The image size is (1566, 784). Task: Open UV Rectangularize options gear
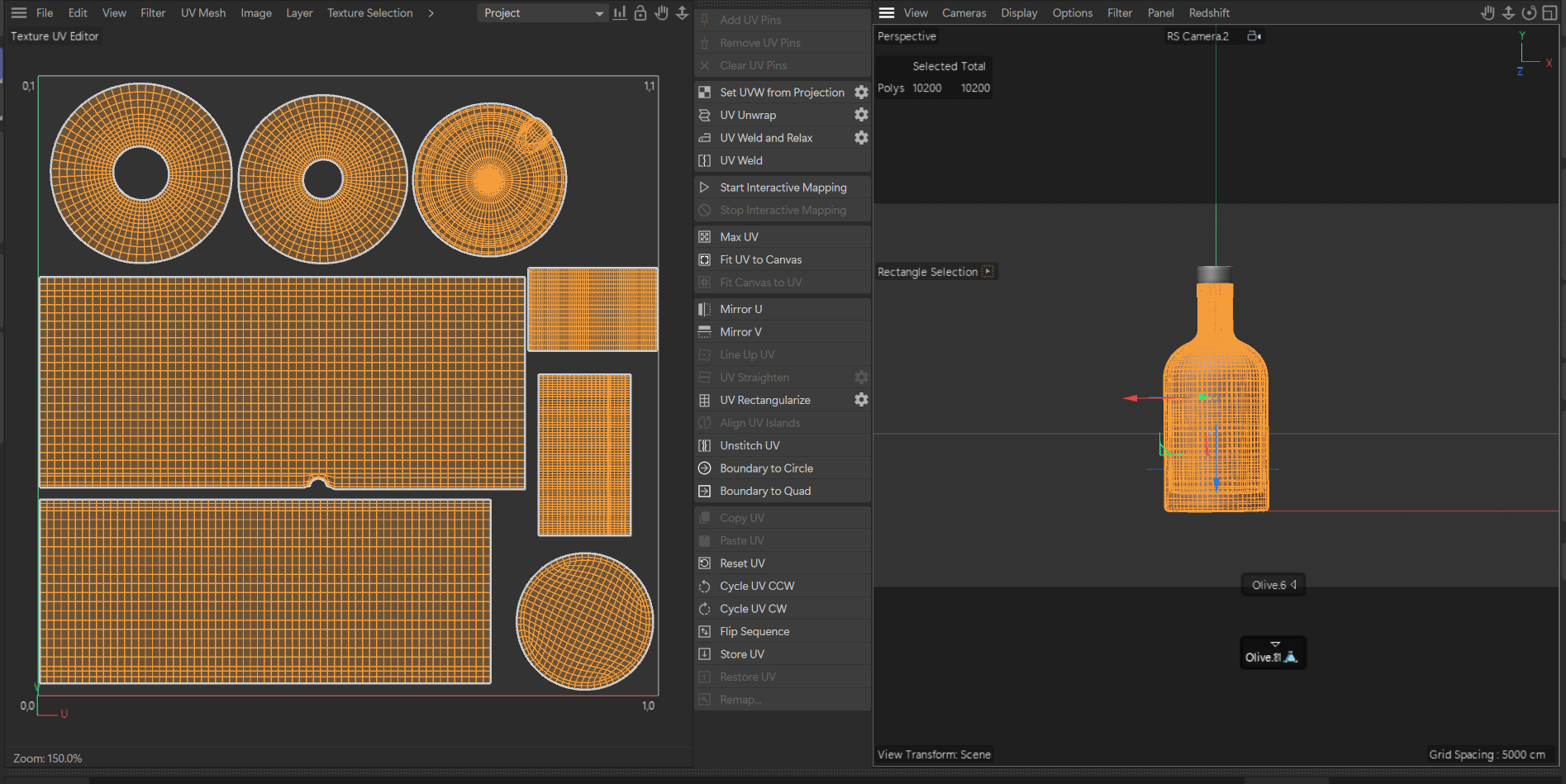tap(861, 400)
